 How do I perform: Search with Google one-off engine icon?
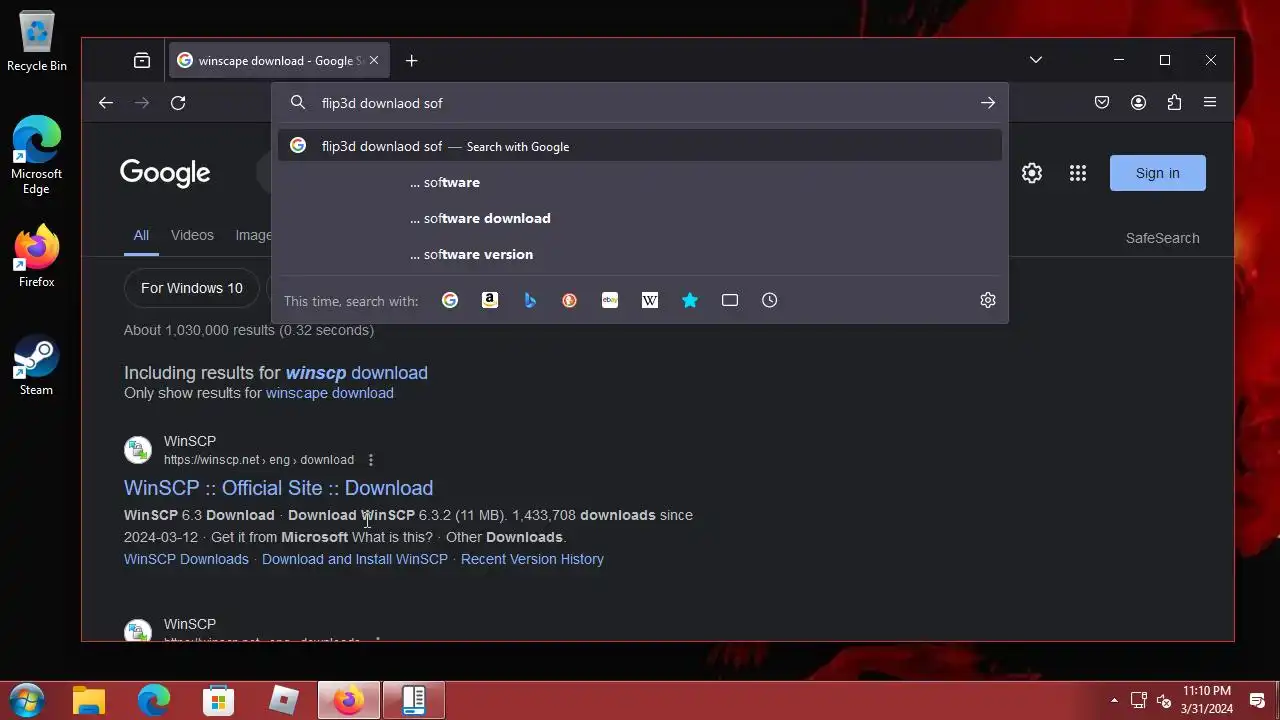(450, 300)
